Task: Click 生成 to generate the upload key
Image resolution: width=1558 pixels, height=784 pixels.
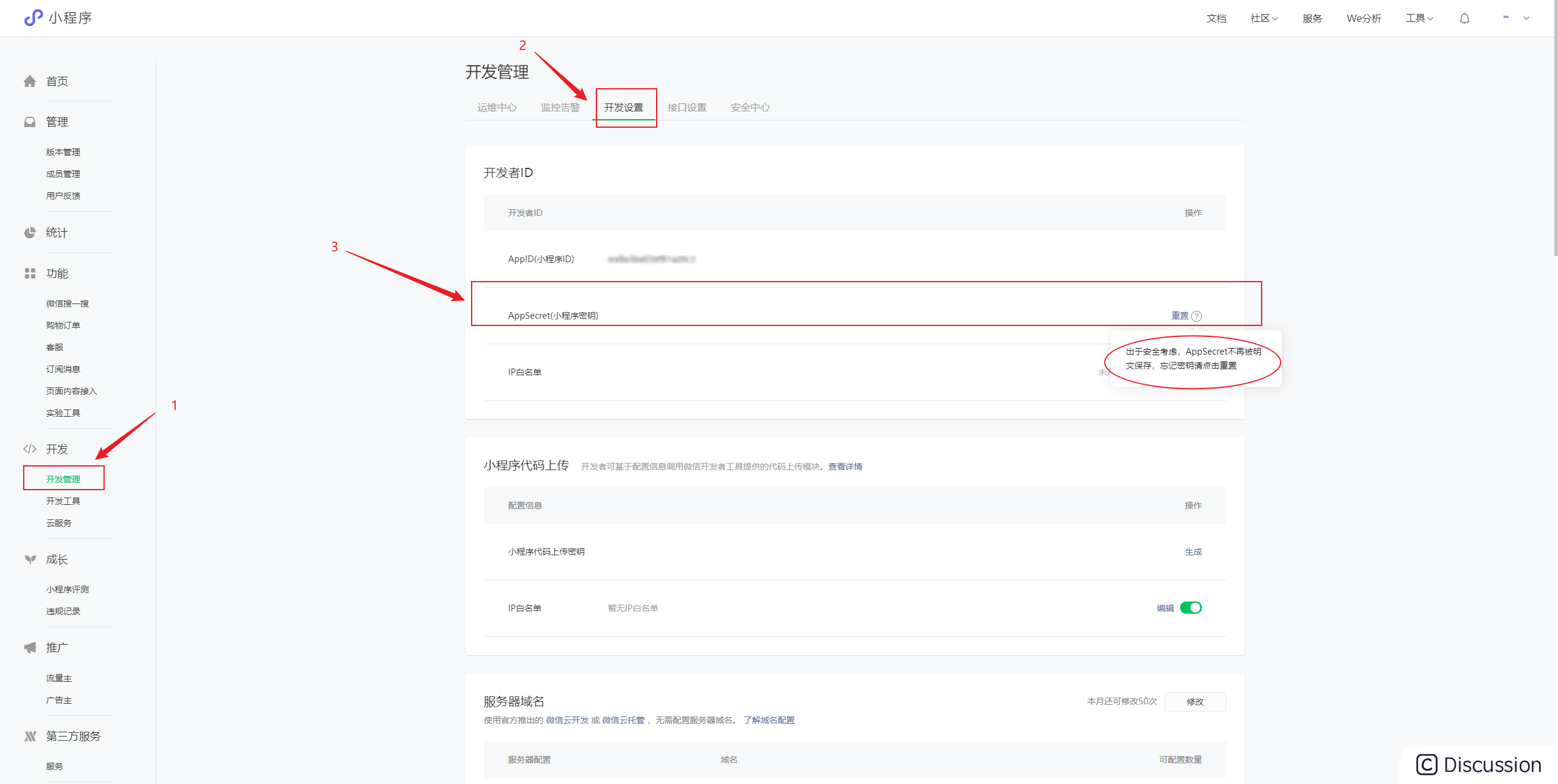Action: [1193, 552]
